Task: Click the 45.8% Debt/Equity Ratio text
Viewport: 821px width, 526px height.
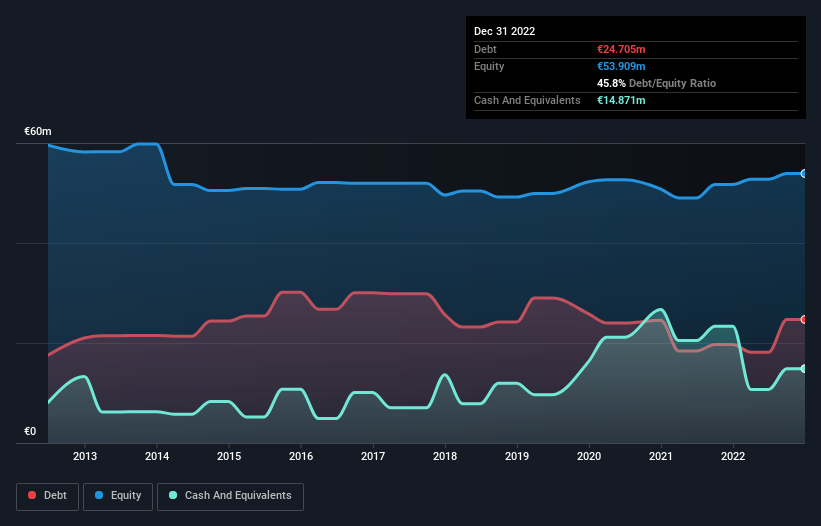Action: point(656,83)
